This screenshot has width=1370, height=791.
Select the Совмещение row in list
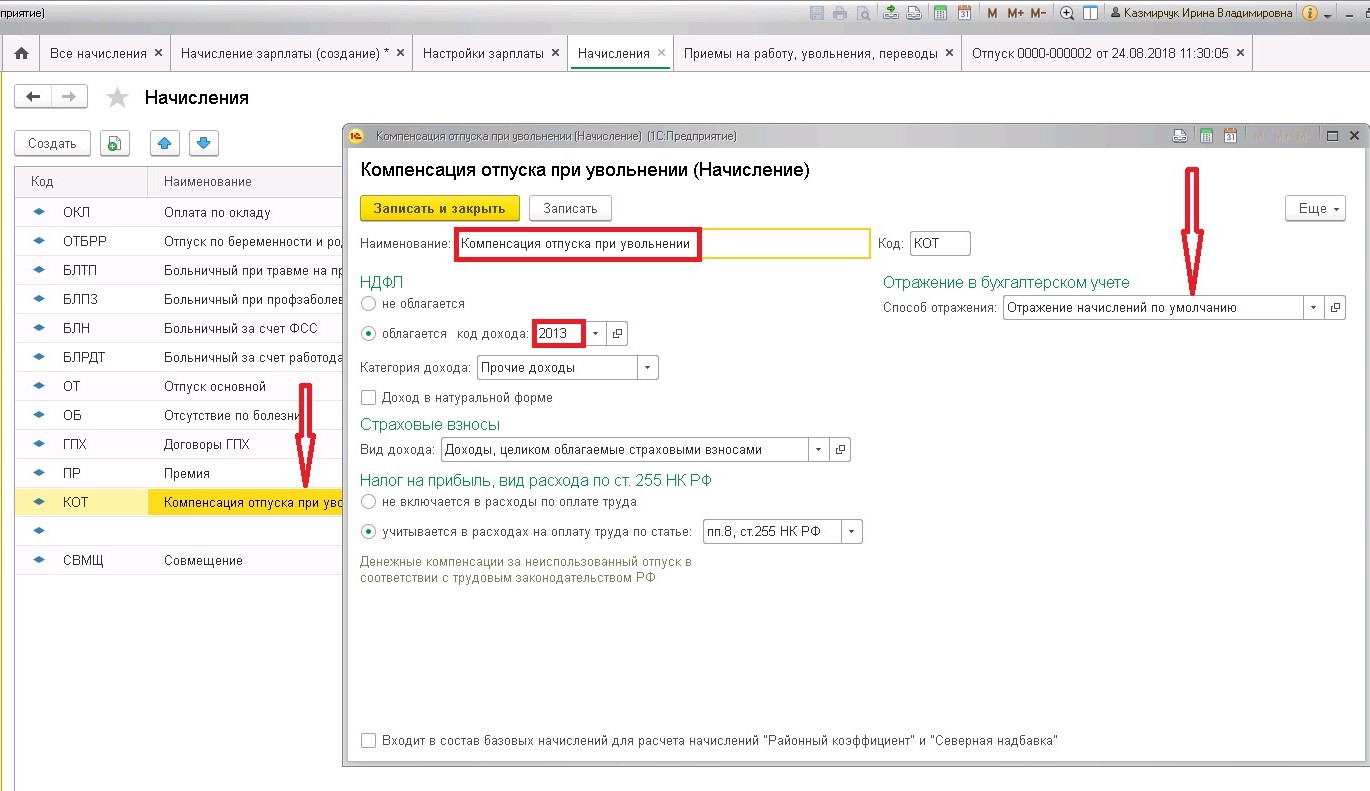179,560
